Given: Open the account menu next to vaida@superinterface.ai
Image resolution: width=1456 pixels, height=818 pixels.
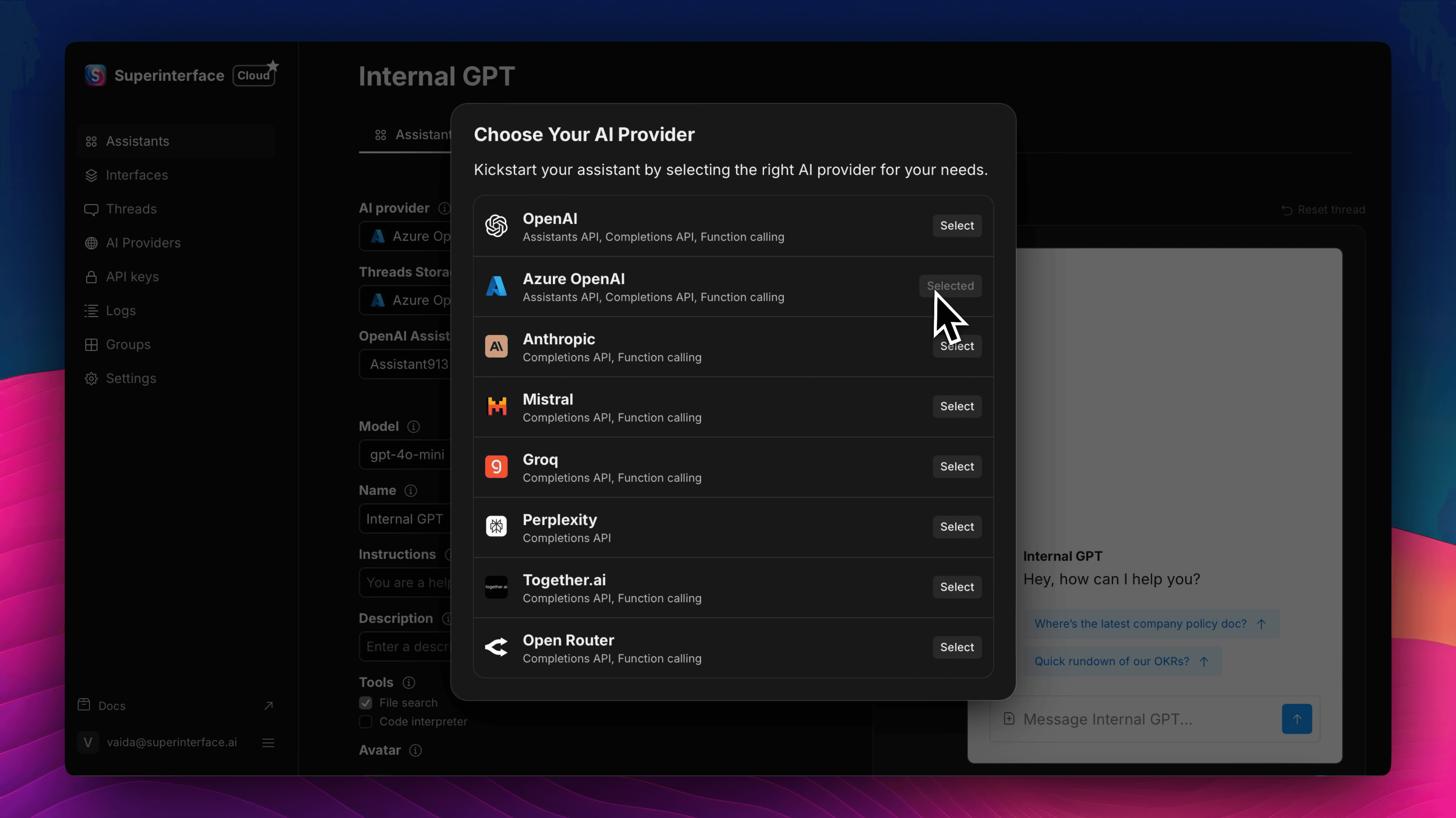Looking at the screenshot, I should pos(268,743).
